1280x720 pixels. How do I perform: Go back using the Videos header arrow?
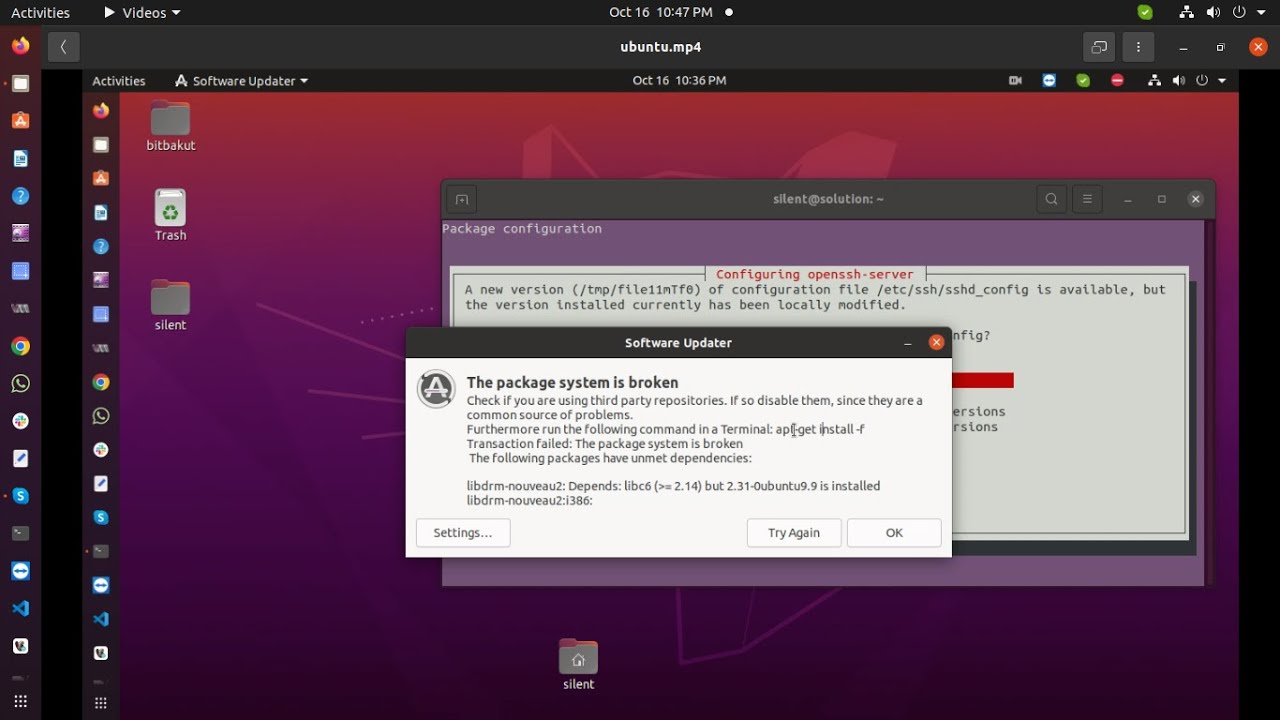(x=63, y=47)
